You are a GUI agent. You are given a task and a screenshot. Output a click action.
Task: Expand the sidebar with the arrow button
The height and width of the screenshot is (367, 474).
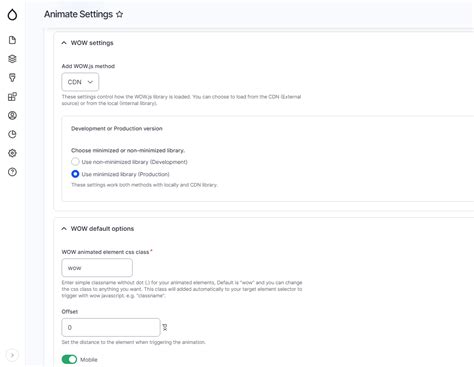pos(12,355)
